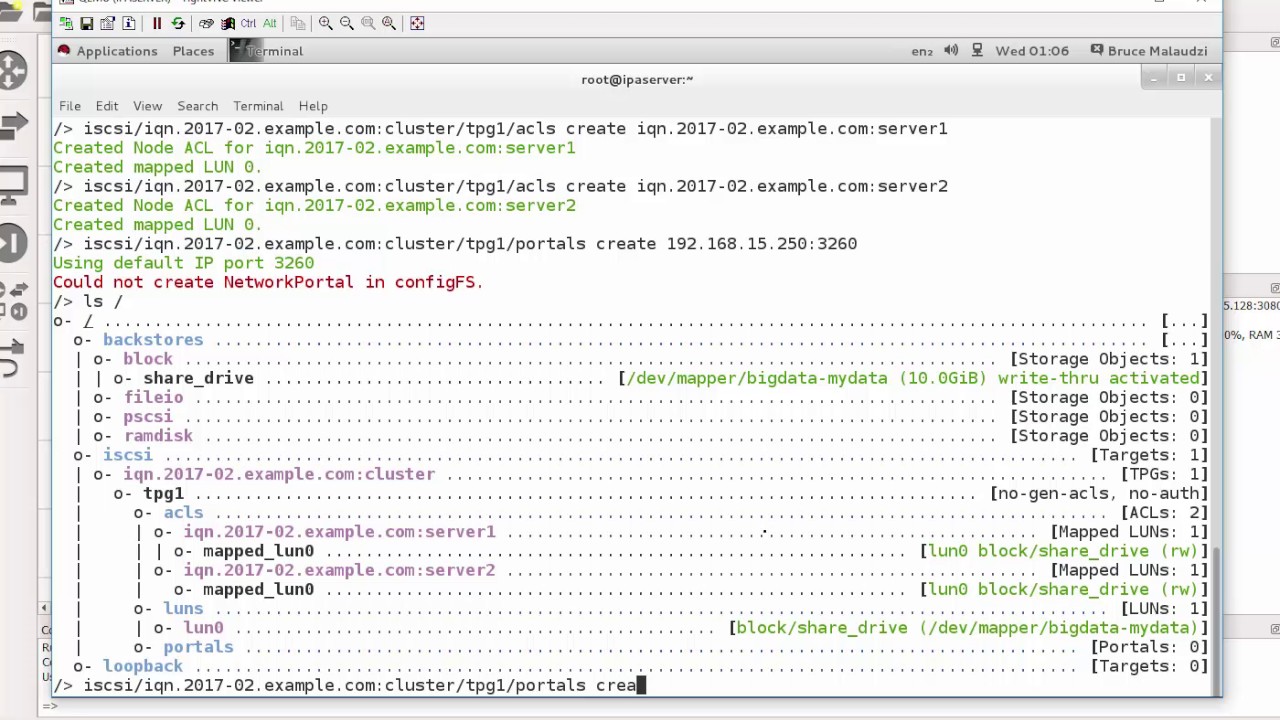1280x720 pixels.
Task: Send Ctrl+Alt+Del to remote host
Action: click(206, 23)
